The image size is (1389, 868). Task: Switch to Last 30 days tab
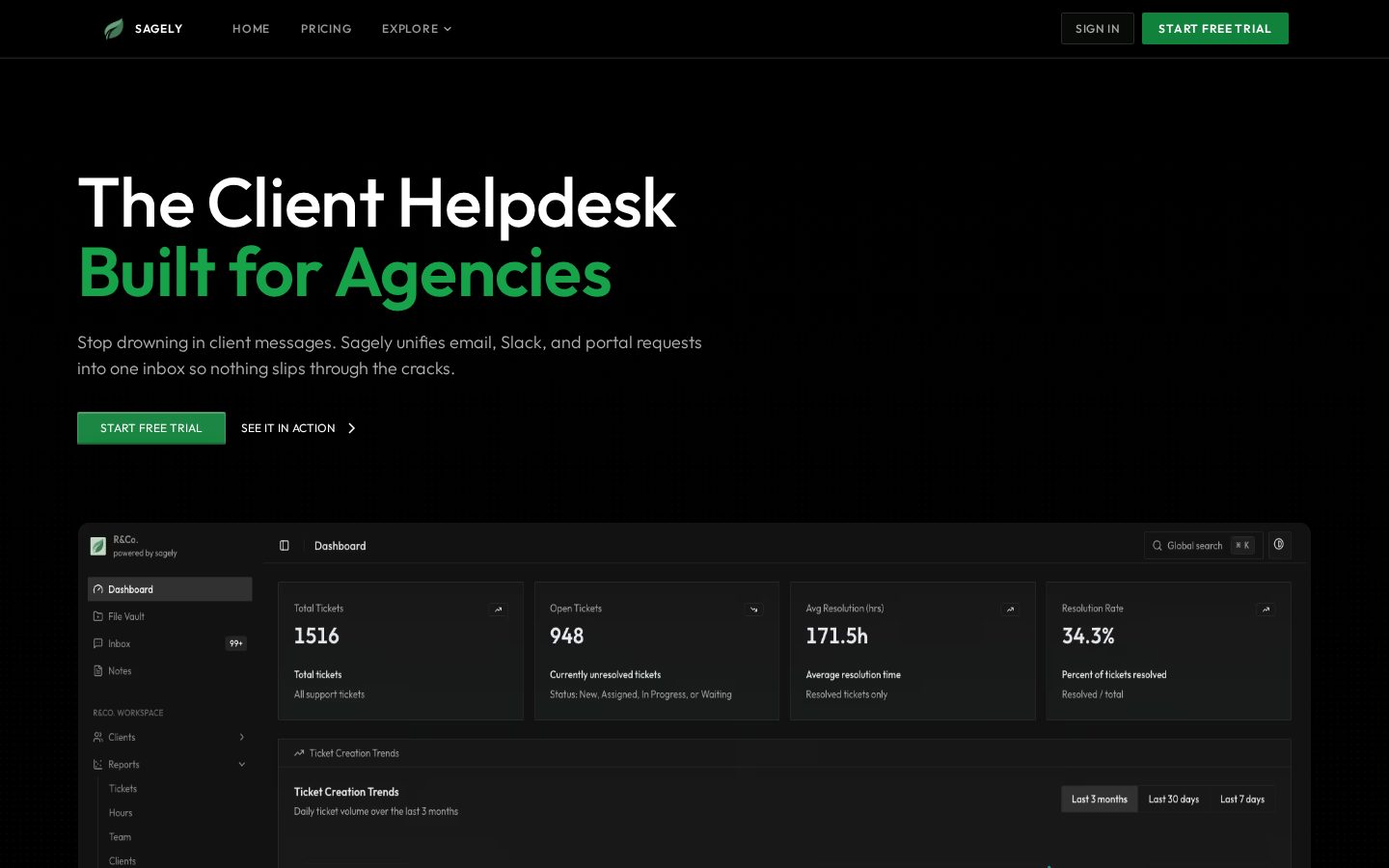[x=1174, y=800]
